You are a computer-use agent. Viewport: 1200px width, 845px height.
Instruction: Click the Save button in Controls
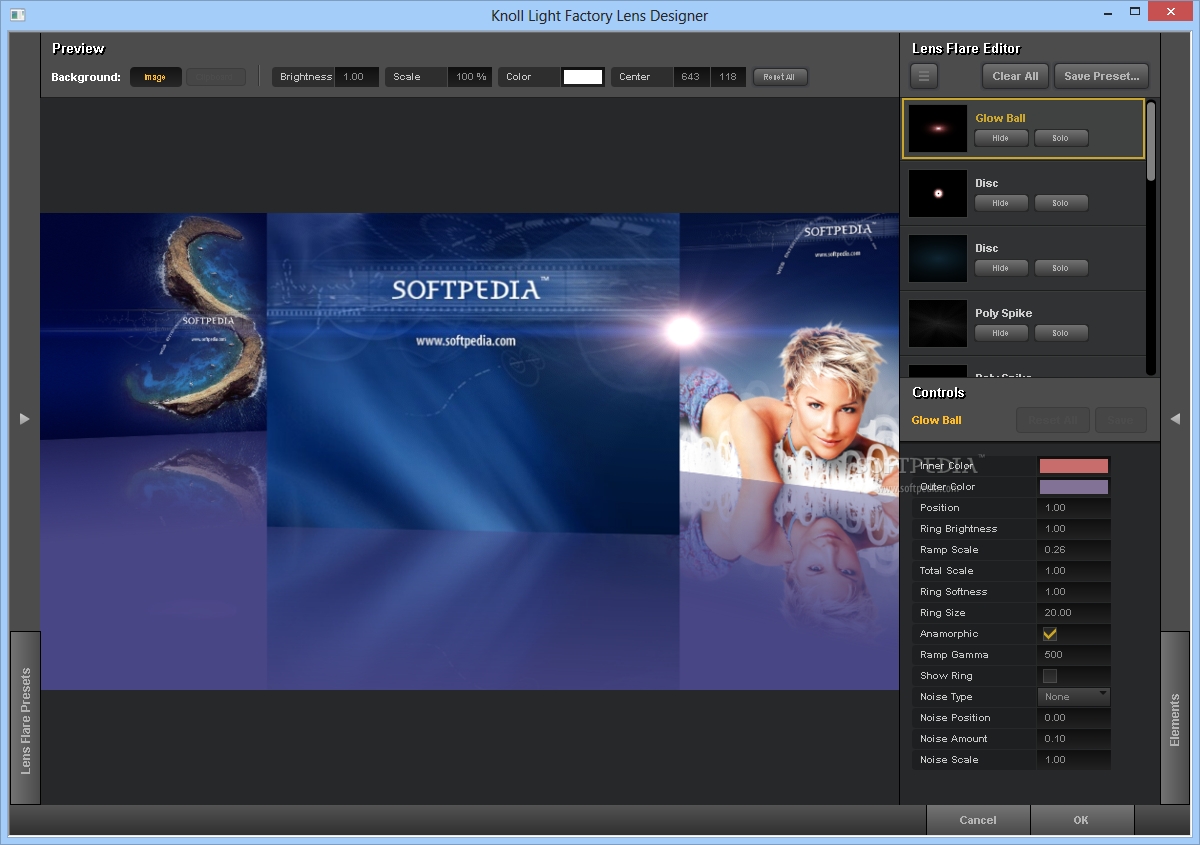point(1121,420)
